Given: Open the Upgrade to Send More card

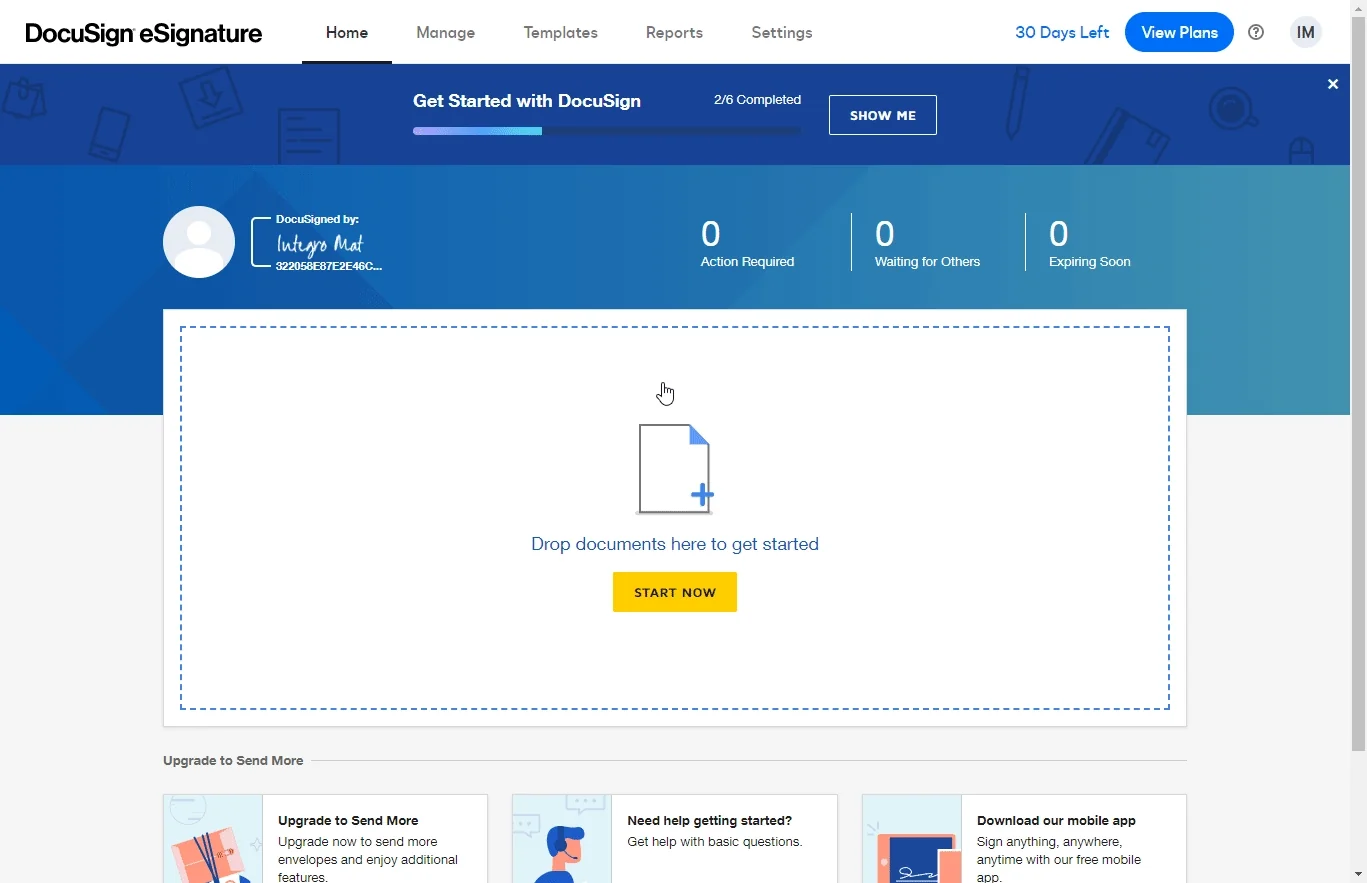Looking at the screenshot, I should [325, 839].
